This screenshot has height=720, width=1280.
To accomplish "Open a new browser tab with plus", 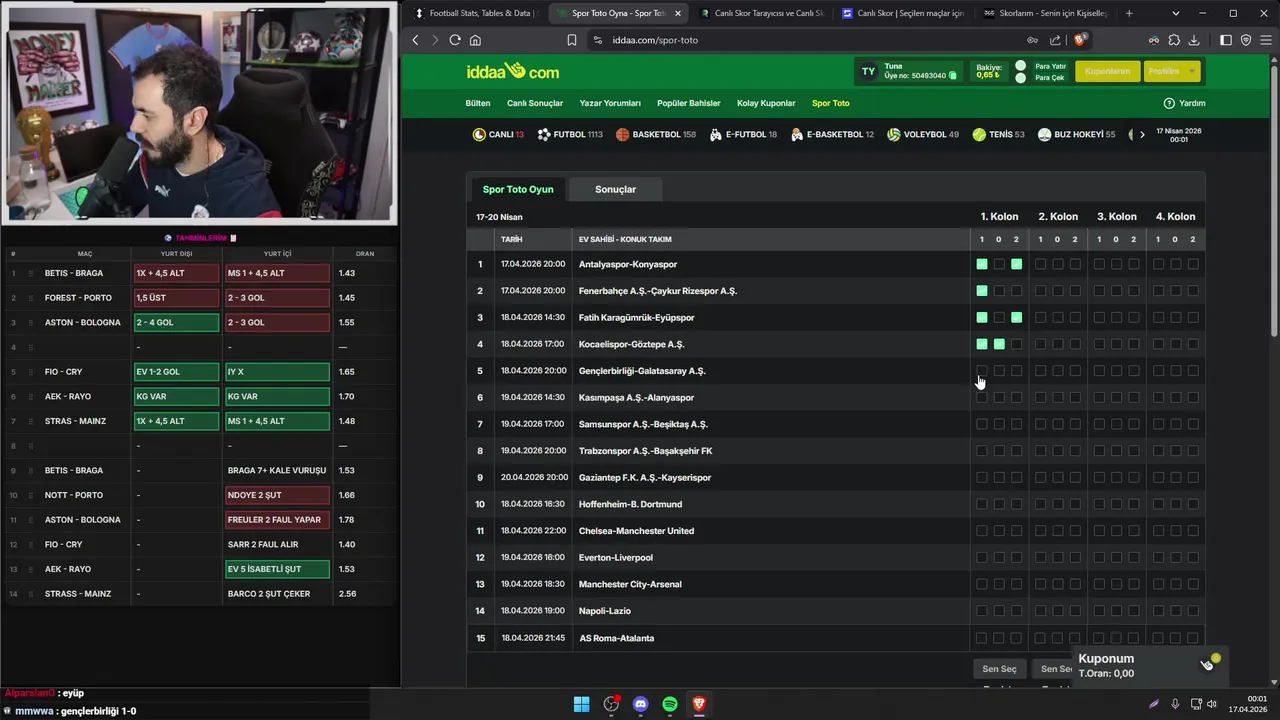I will pos(1129,13).
